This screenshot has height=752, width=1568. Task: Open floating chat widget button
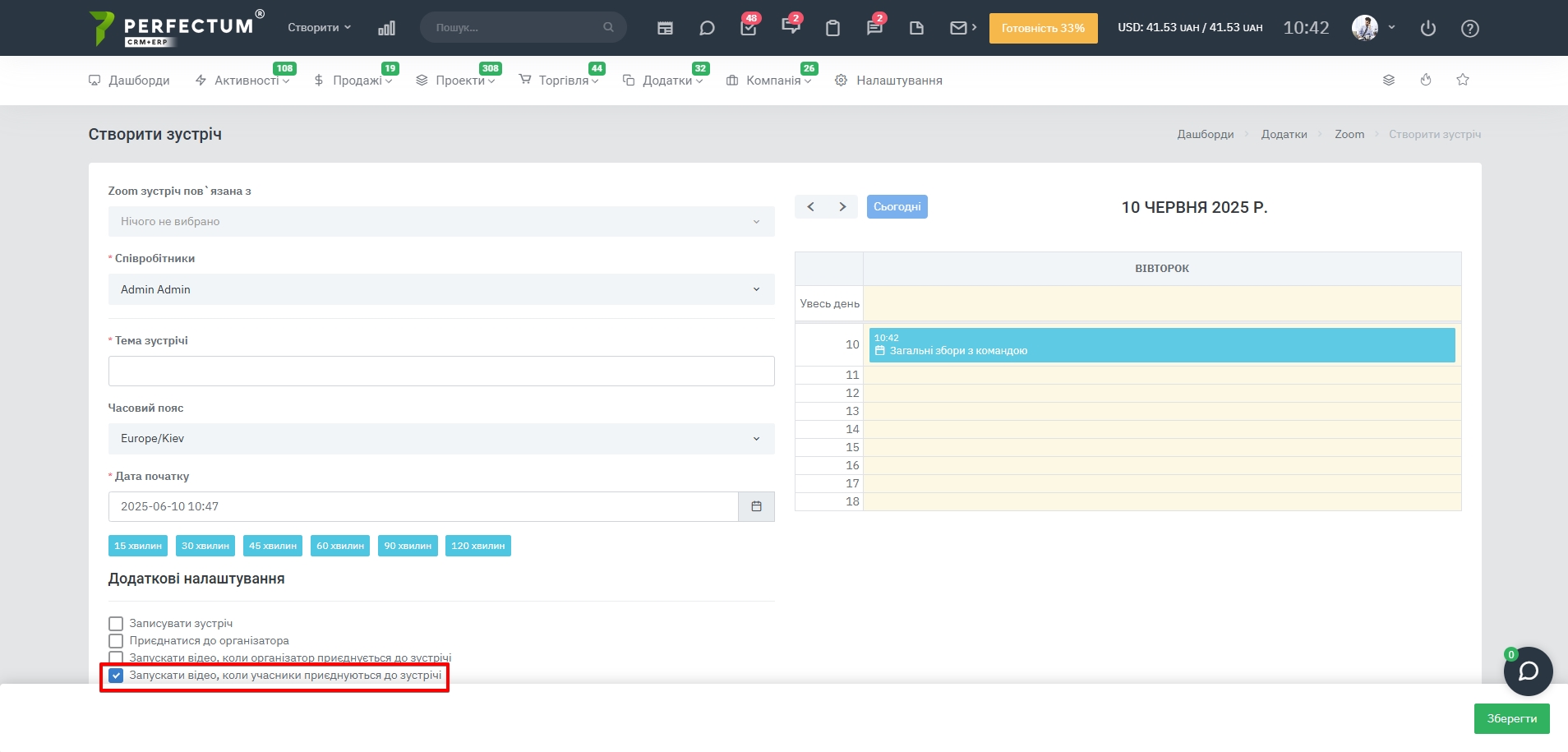point(1528,671)
